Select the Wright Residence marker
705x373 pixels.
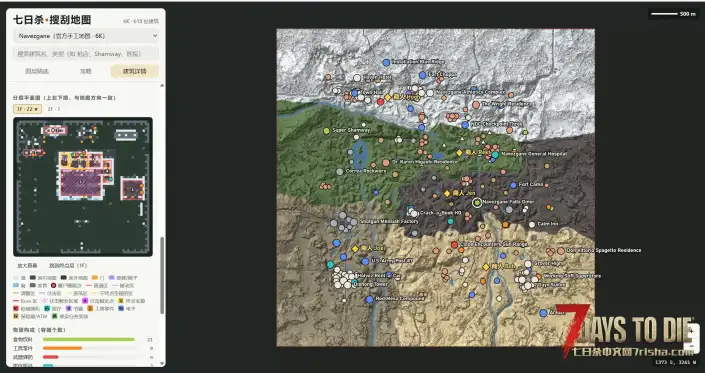coord(476,105)
